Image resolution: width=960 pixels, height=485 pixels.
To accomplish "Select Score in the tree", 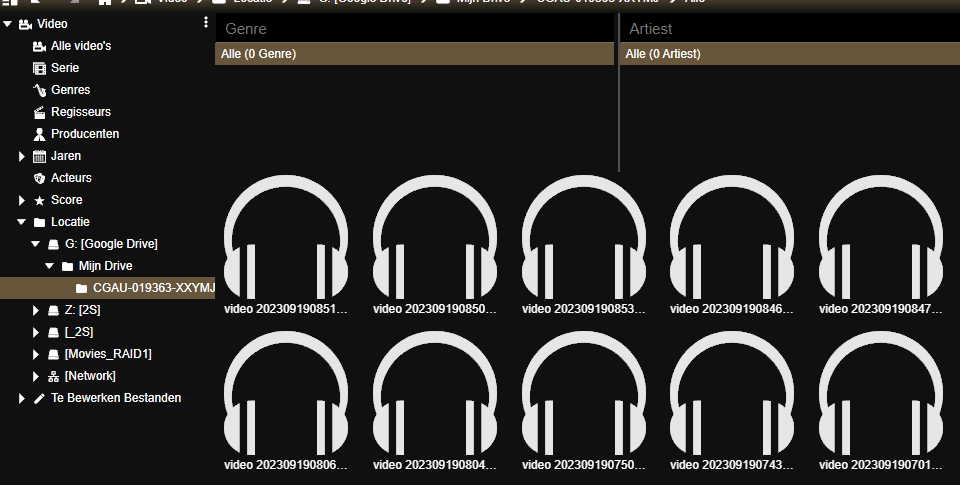I will point(67,200).
